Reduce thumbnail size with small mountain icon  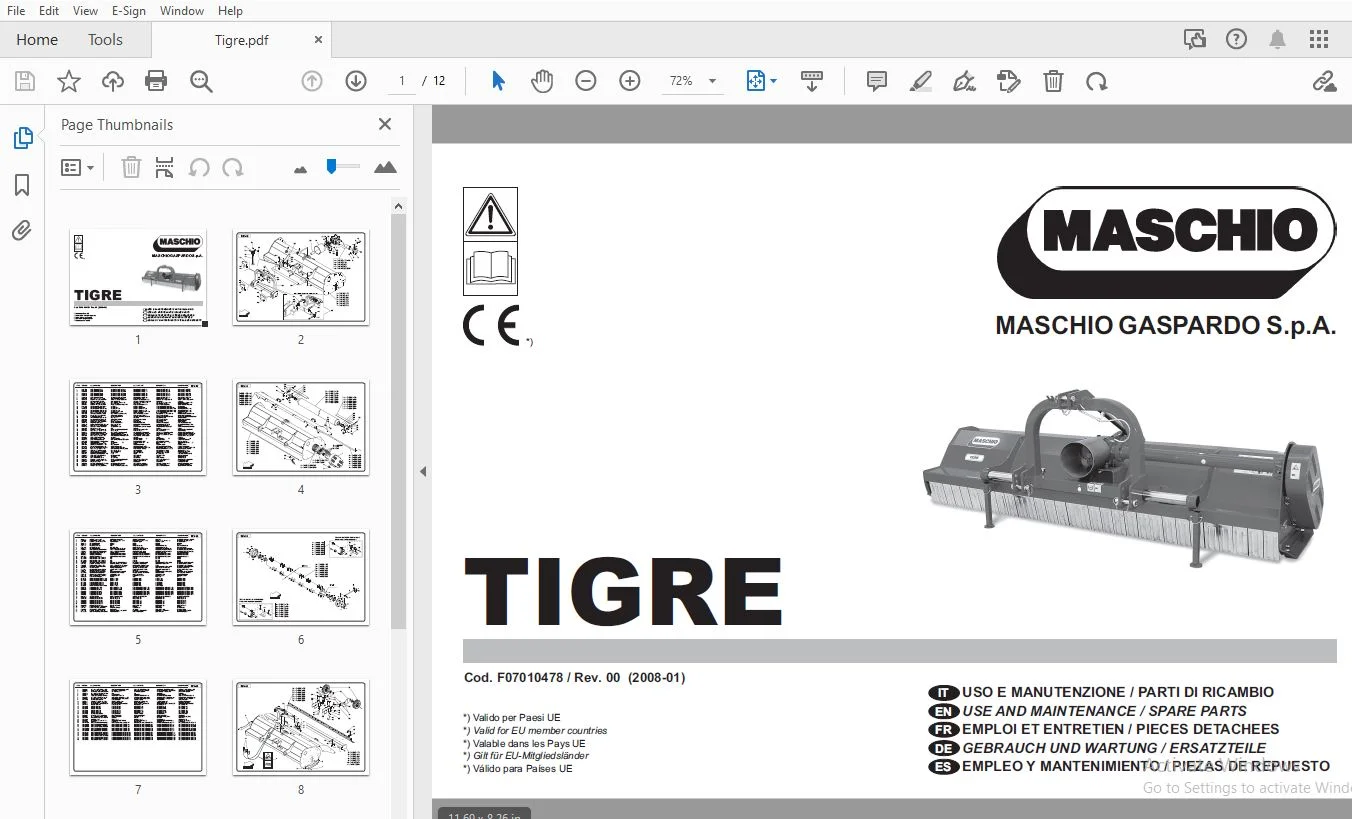coord(300,169)
